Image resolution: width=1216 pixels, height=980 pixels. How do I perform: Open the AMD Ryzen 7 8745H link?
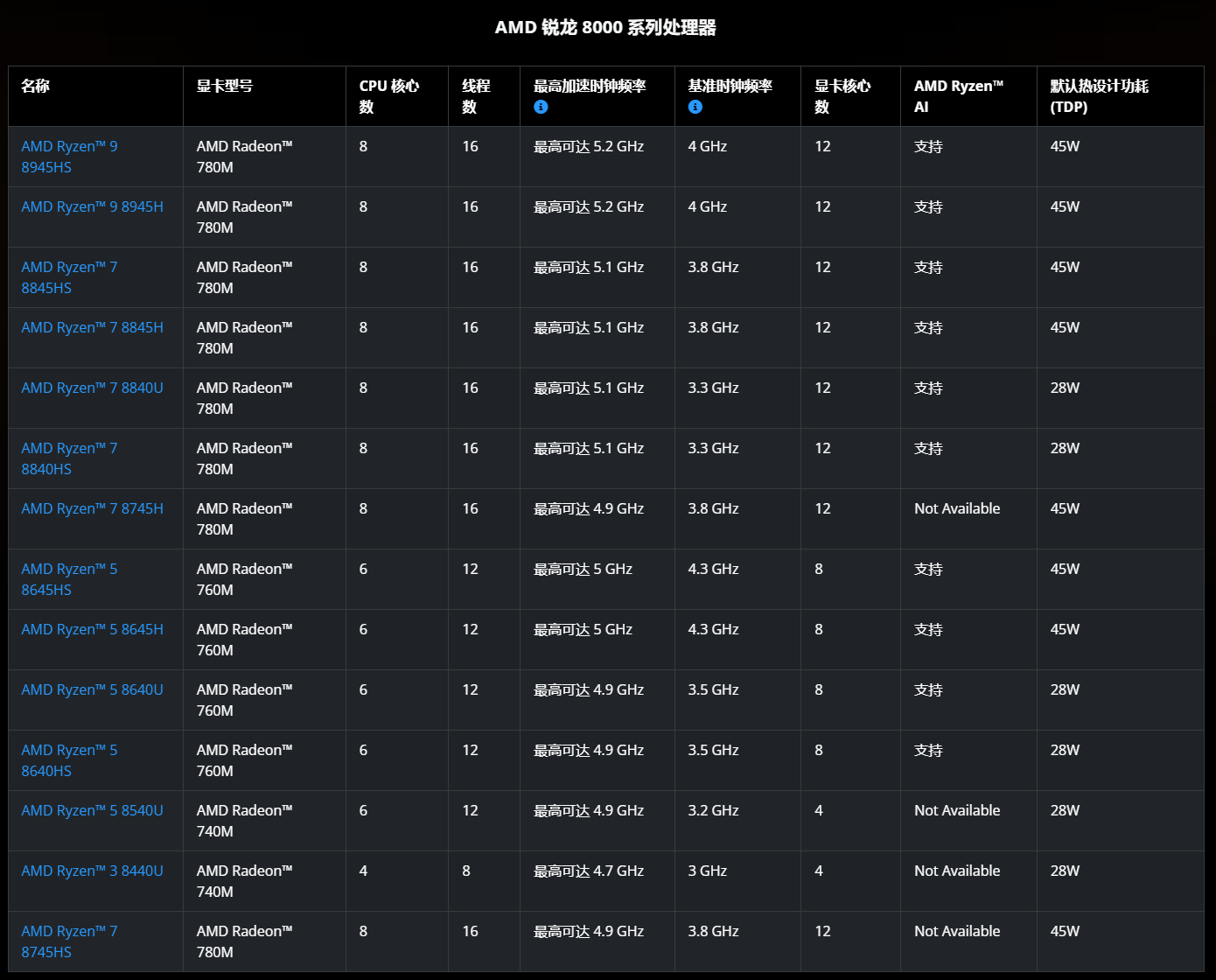pyautogui.click(x=92, y=508)
